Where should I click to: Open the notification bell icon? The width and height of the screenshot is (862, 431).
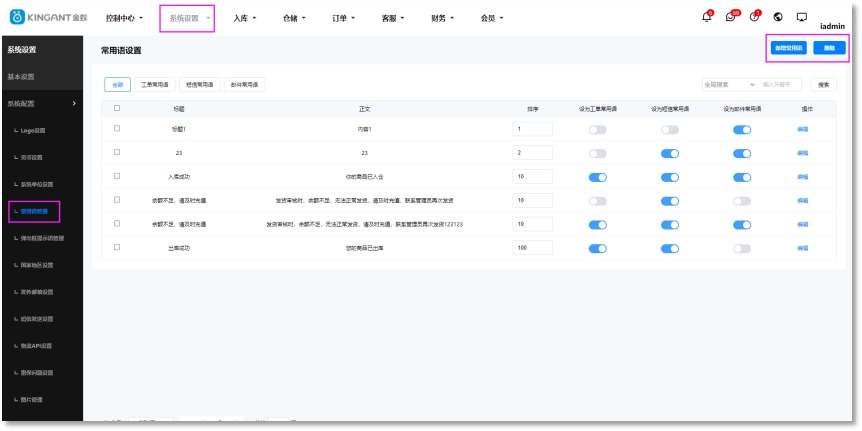tap(707, 17)
